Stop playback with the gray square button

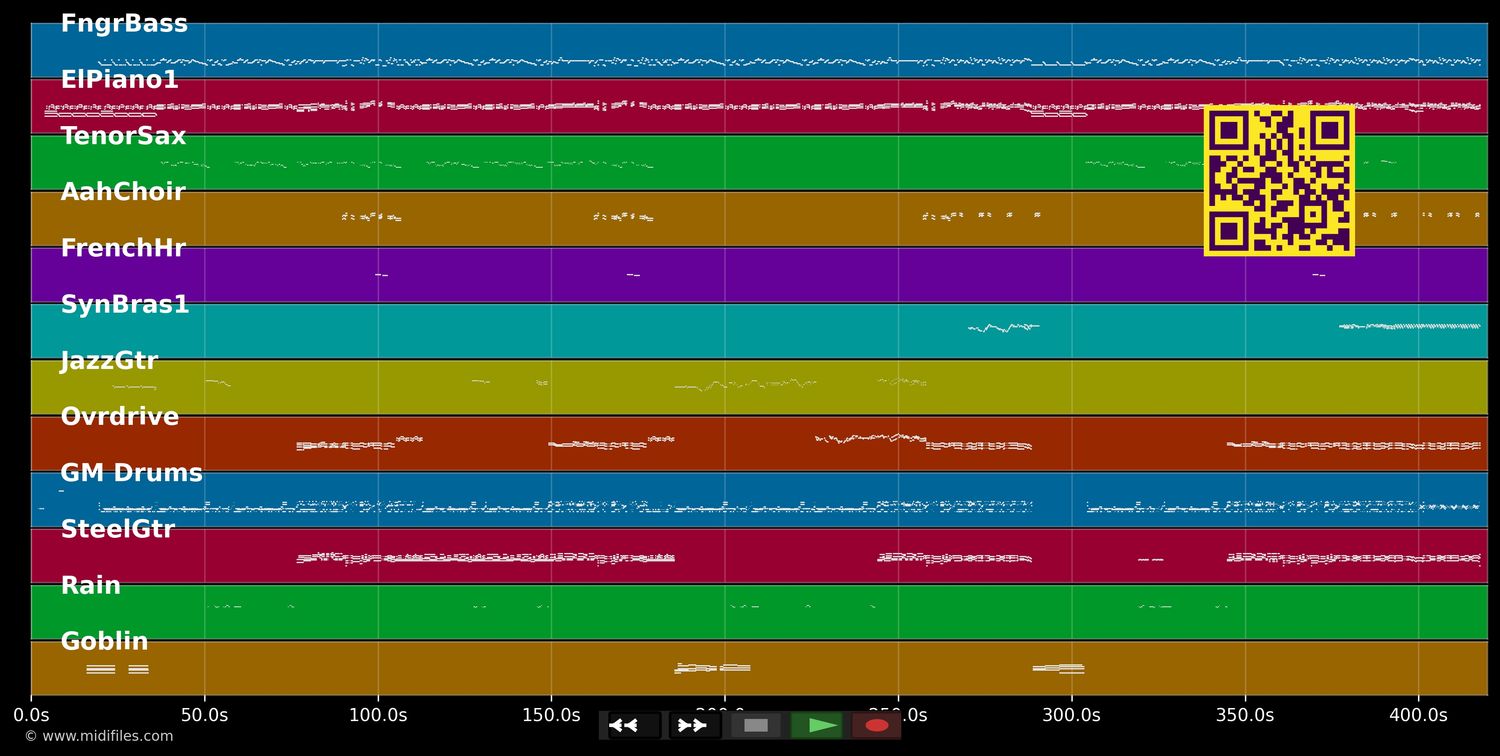[756, 725]
